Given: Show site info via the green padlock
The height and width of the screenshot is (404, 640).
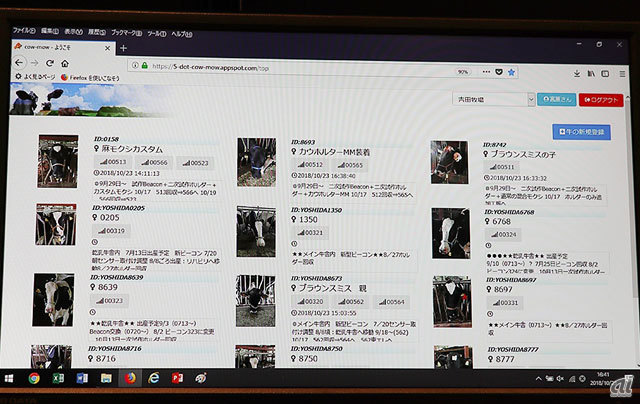Looking at the screenshot, I should click(x=144, y=65).
